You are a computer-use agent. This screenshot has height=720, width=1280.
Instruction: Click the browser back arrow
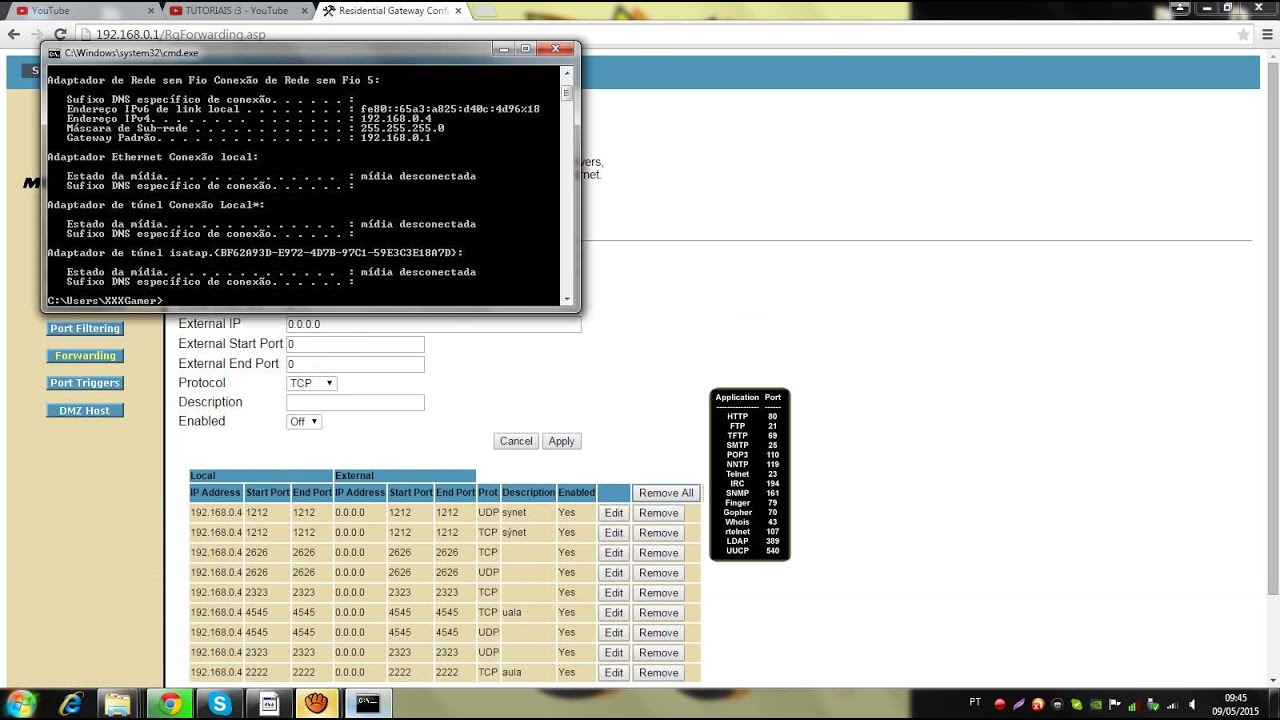[13, 34]
